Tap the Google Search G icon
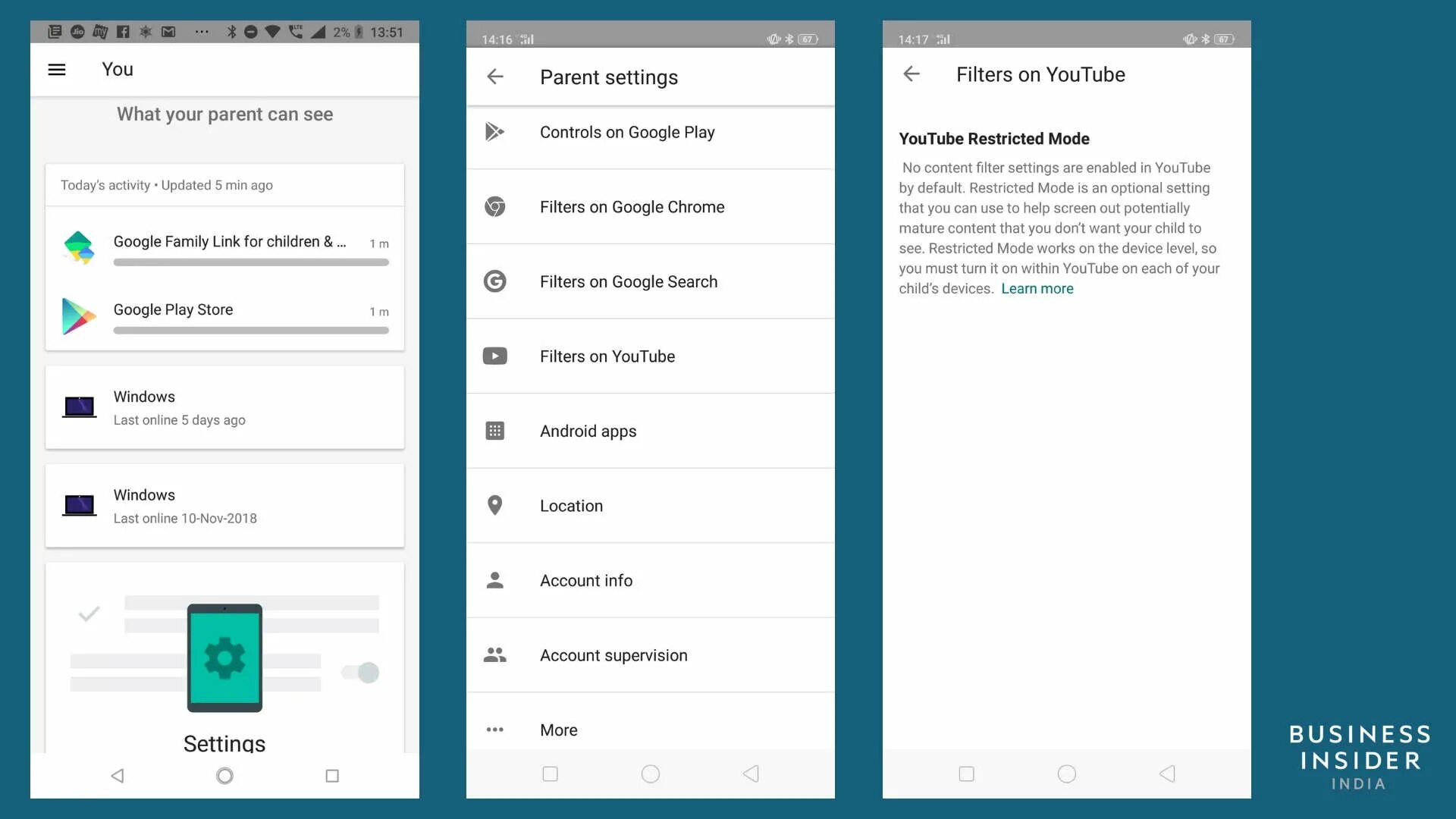 (x=494, y=281)
